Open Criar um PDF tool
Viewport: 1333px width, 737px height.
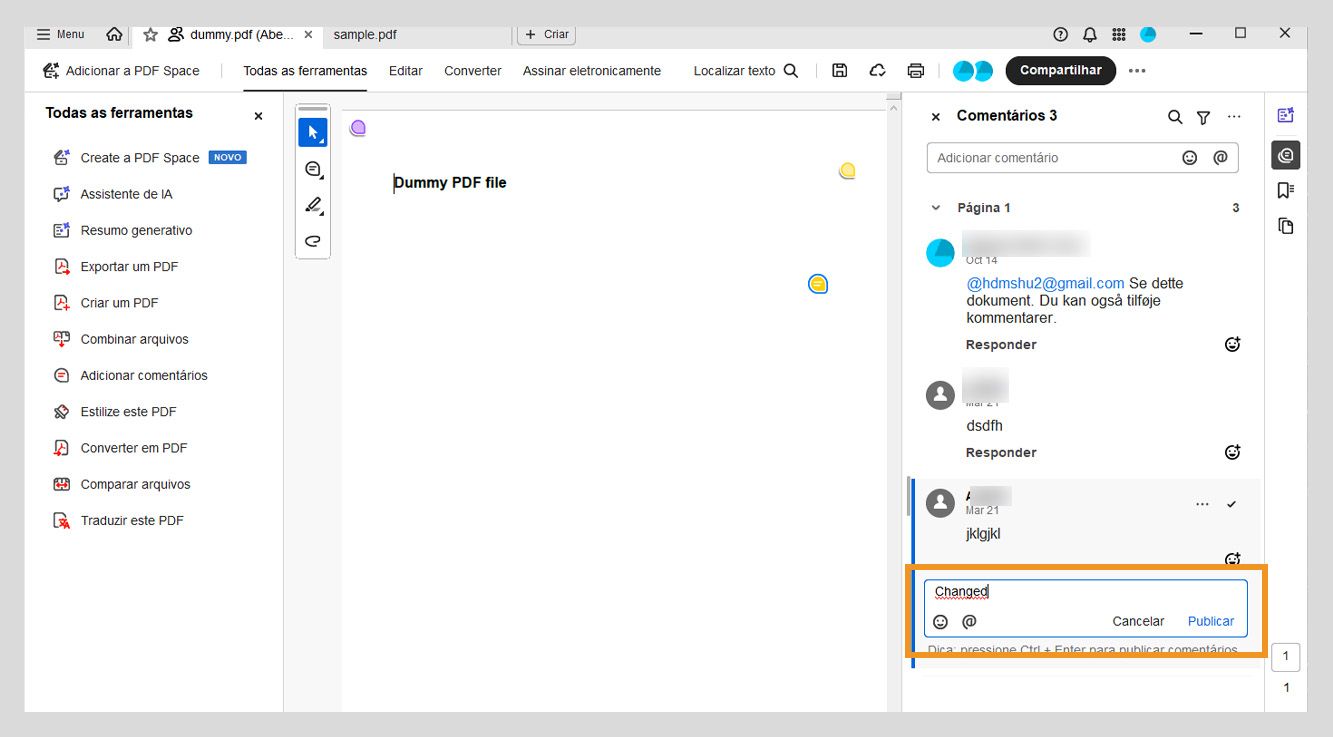106,303
